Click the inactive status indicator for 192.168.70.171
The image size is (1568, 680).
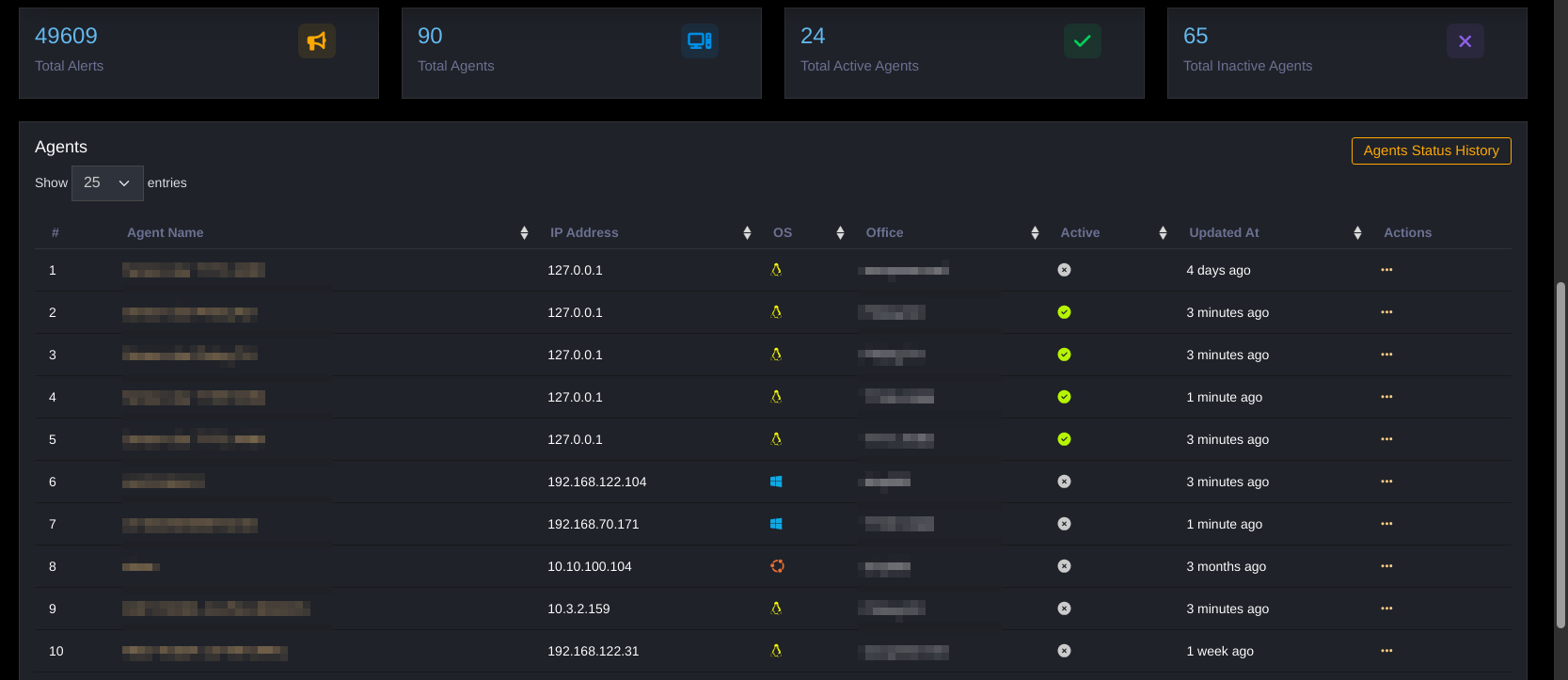[x=1064, y=524]
